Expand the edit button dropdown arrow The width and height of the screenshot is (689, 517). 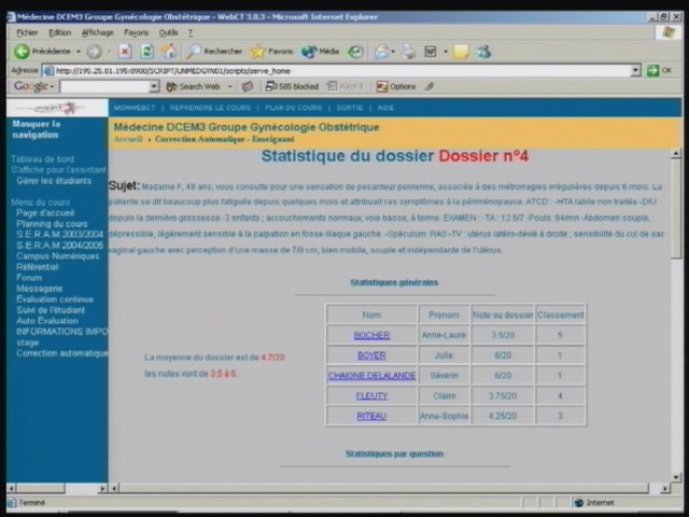click(446, 51)
